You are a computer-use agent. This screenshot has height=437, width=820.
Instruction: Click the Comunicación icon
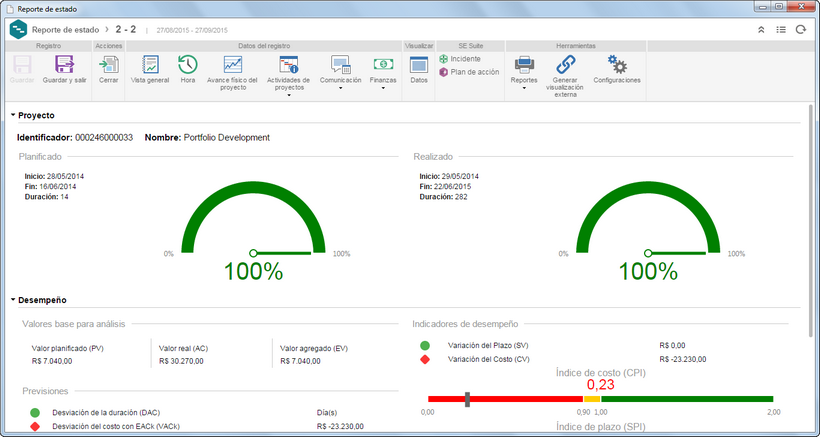340,65
